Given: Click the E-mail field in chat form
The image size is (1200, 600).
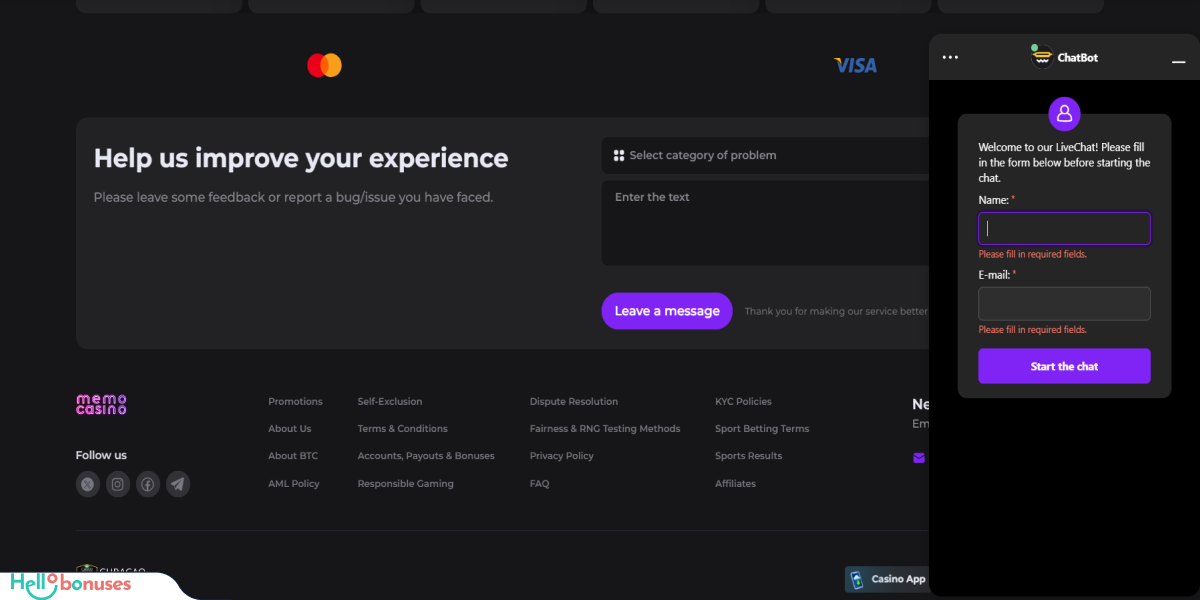Looking at the screenshot, I should 1064,304.
